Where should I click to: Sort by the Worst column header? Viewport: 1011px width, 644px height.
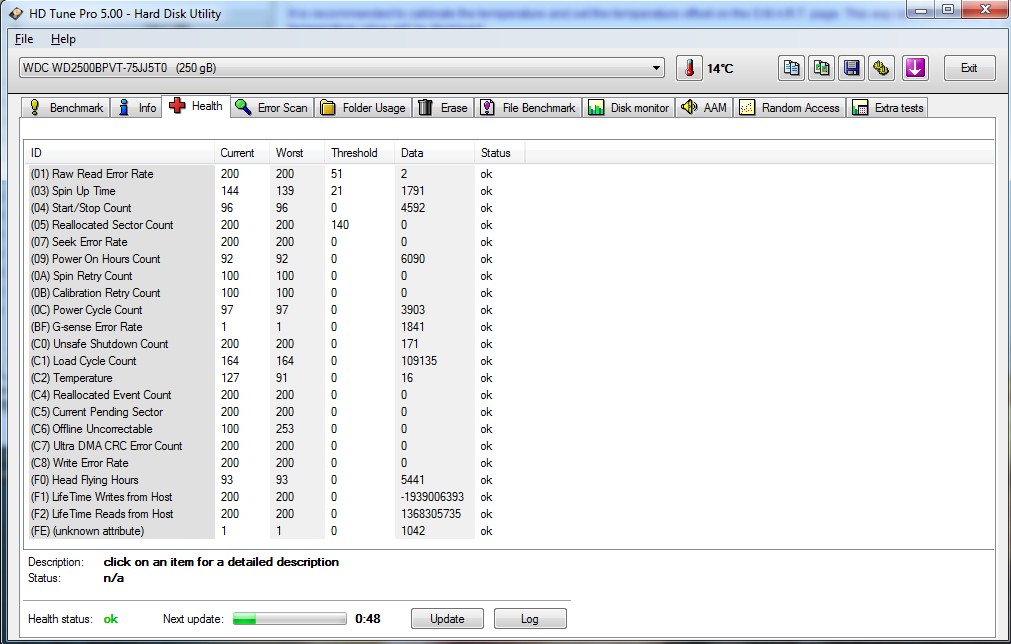(x=297, y=153)
